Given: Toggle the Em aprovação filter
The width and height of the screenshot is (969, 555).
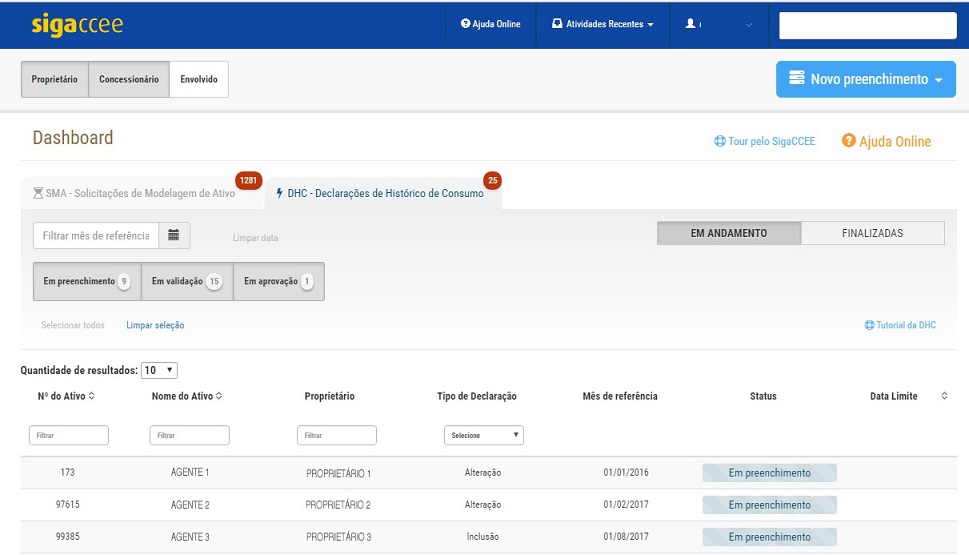Looking at the screenshot, I should tap(278, 282).
